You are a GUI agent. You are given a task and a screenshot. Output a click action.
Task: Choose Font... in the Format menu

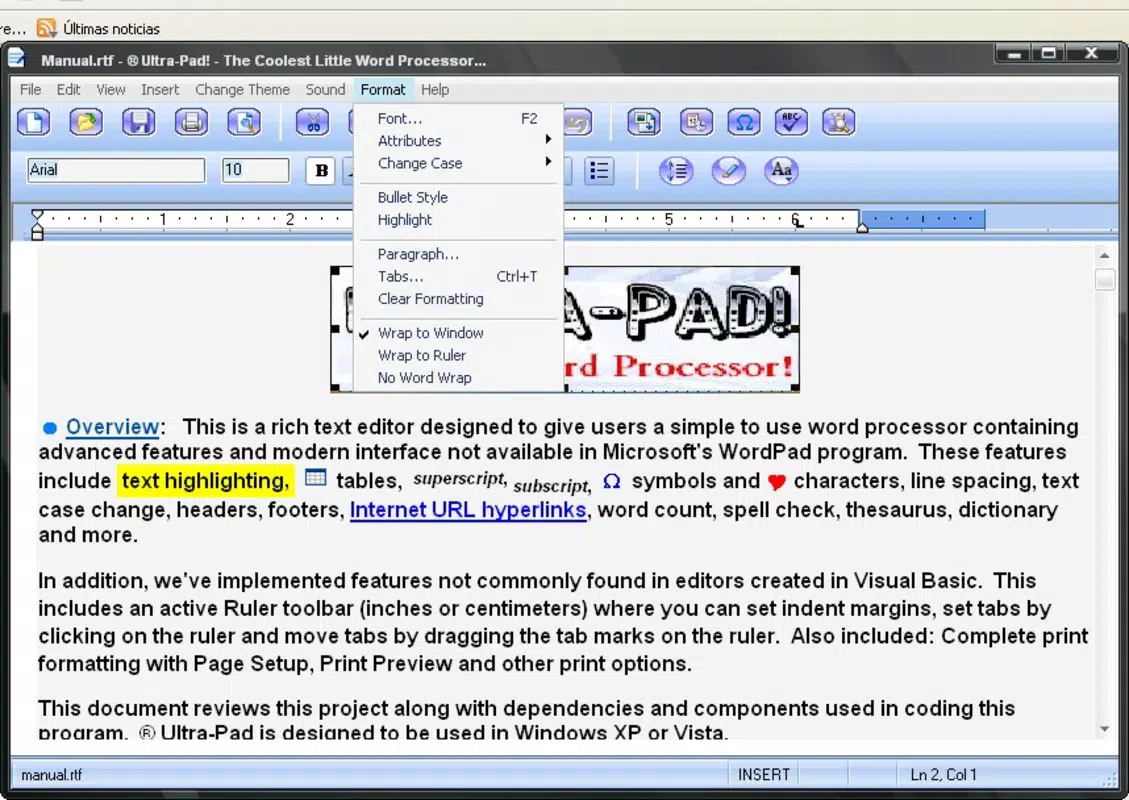(x=458, y=118)
